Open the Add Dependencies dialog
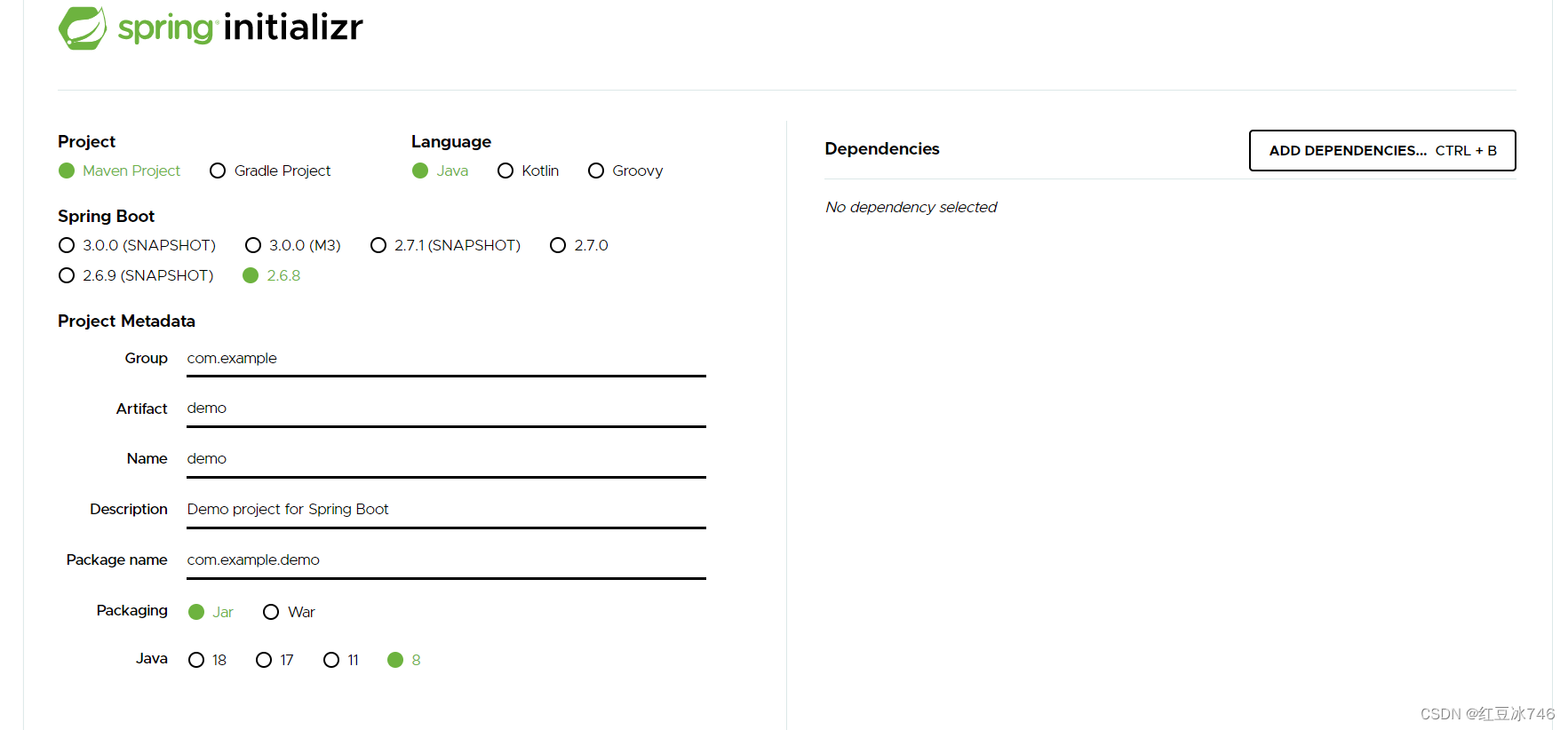Image resolution: width=1568 pixels, height=730 pixels. (x=1382, y=150)
